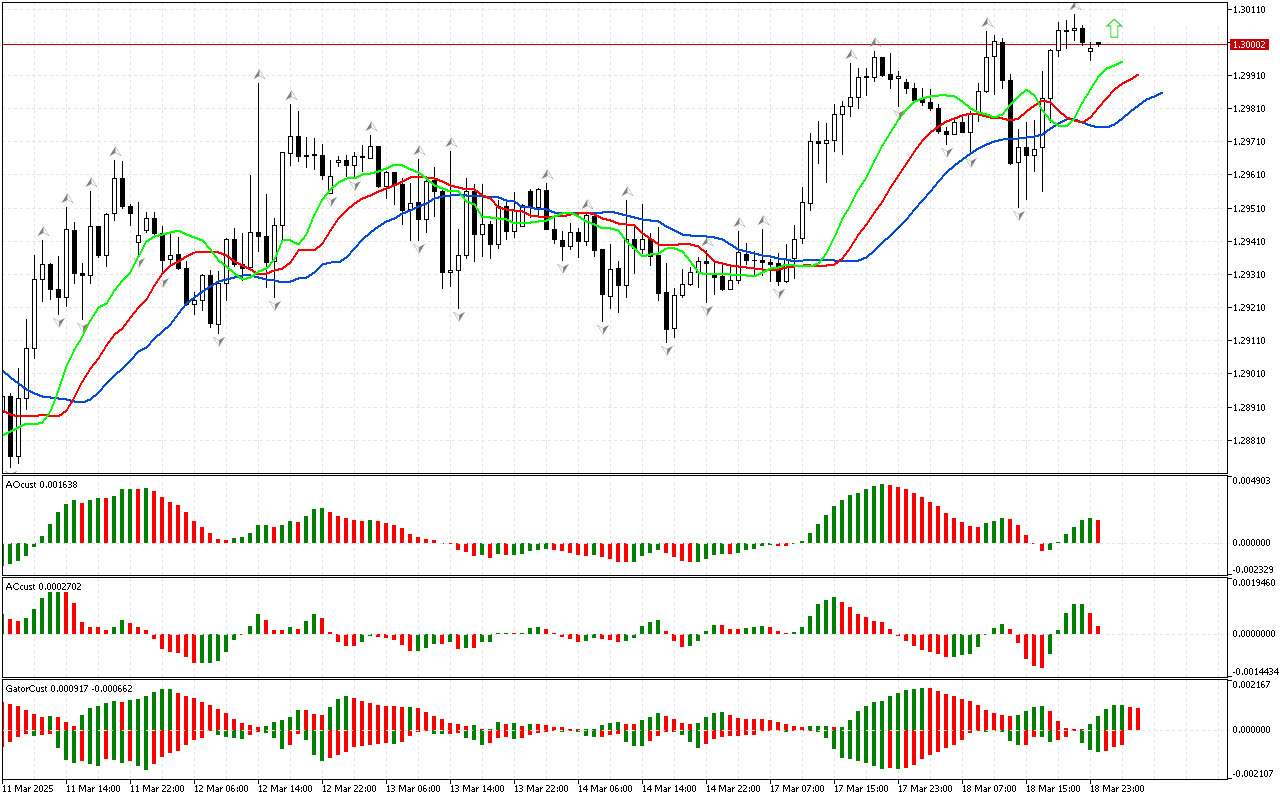
Task: Click ACcust scale maximum 0.0019460
Action: [1254, 582]
